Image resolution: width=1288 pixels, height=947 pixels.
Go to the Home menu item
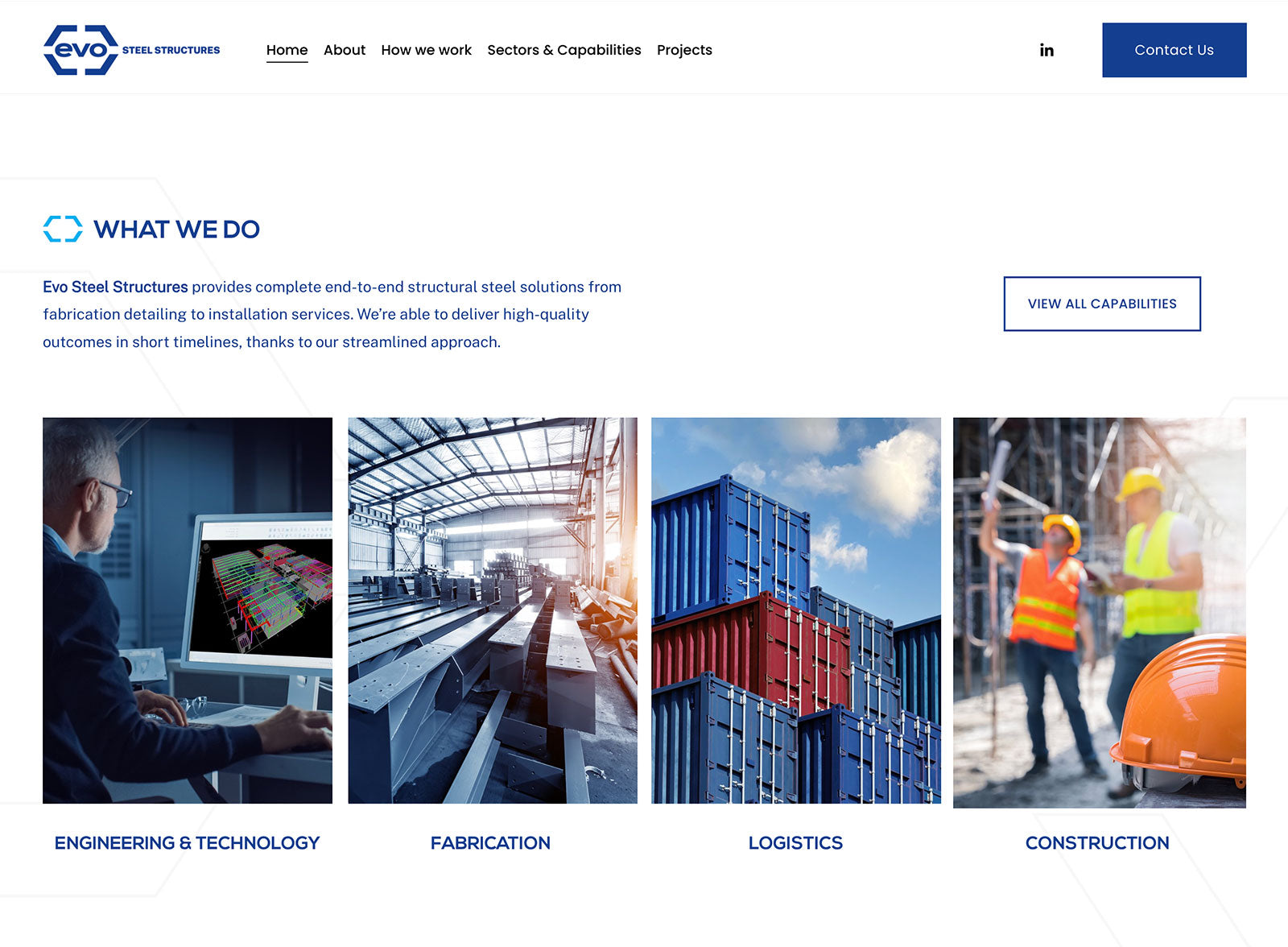pyautogui.click(x=287, y=50)
